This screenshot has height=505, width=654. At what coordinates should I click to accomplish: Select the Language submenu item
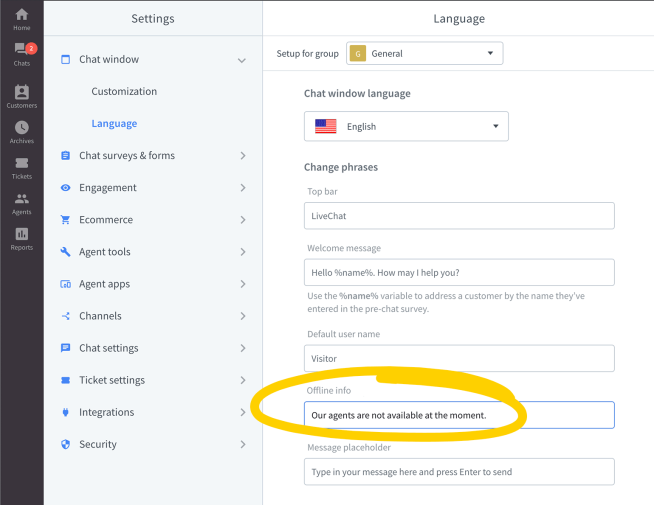(114, 124)
